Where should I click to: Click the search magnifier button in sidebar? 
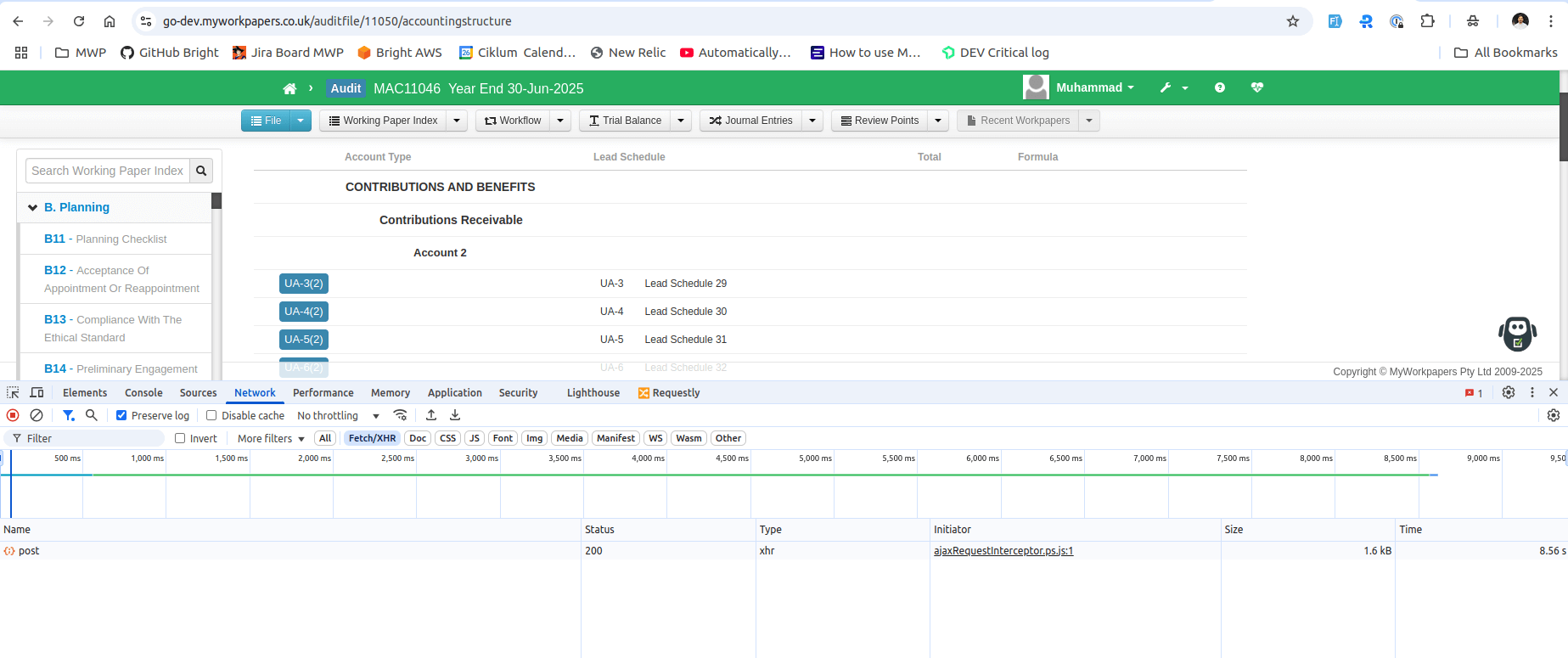201,171
